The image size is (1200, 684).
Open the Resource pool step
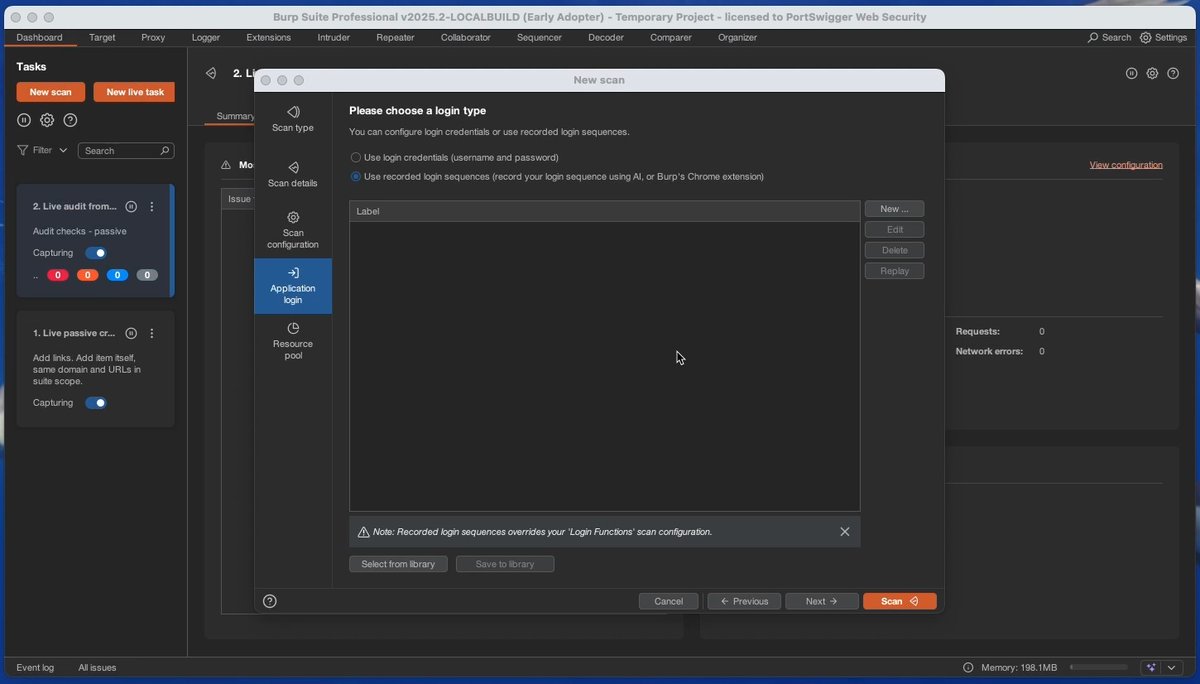tap(293, 341)
